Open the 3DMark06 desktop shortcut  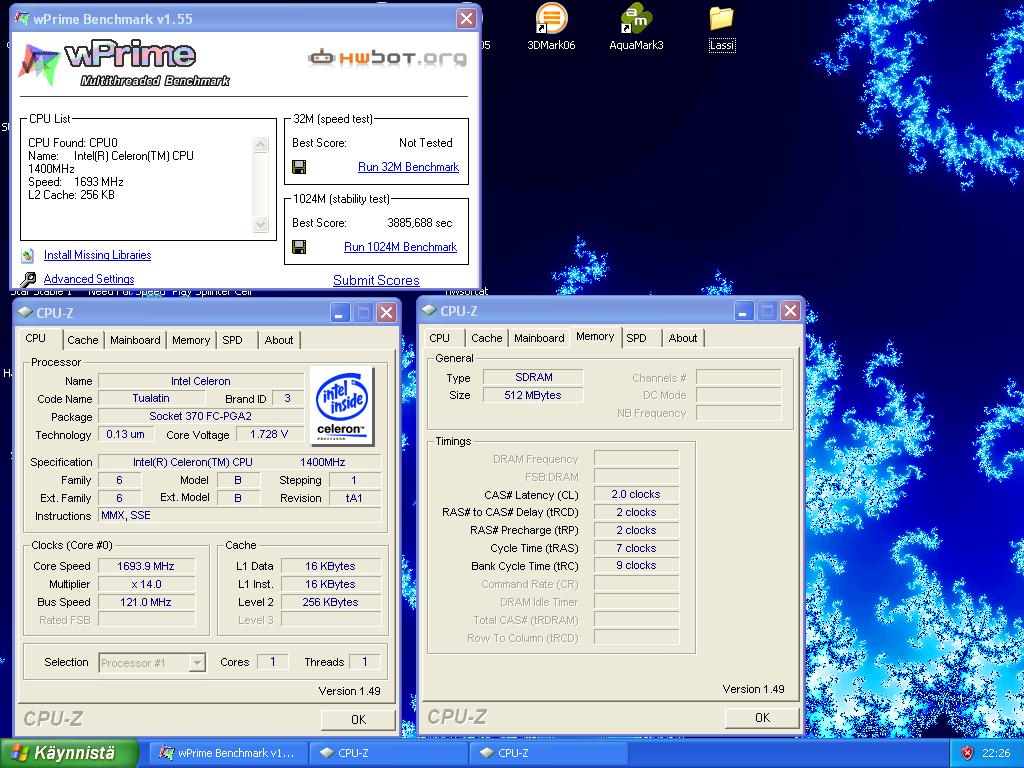pyautogui.click(x=551, y=26)
